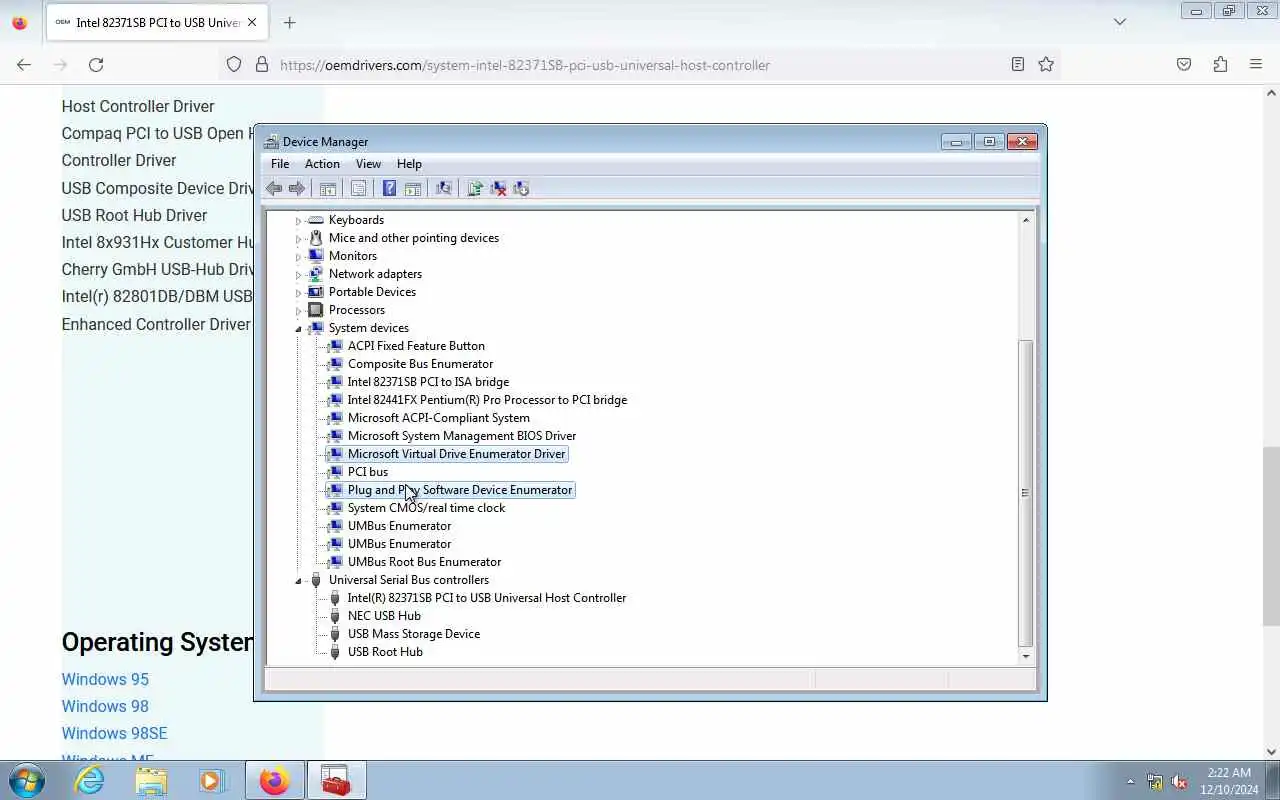The image size is (1280, 800).
Task: Click the blue Help question-mark toolbar icon
Action: [x=389, y=188]
